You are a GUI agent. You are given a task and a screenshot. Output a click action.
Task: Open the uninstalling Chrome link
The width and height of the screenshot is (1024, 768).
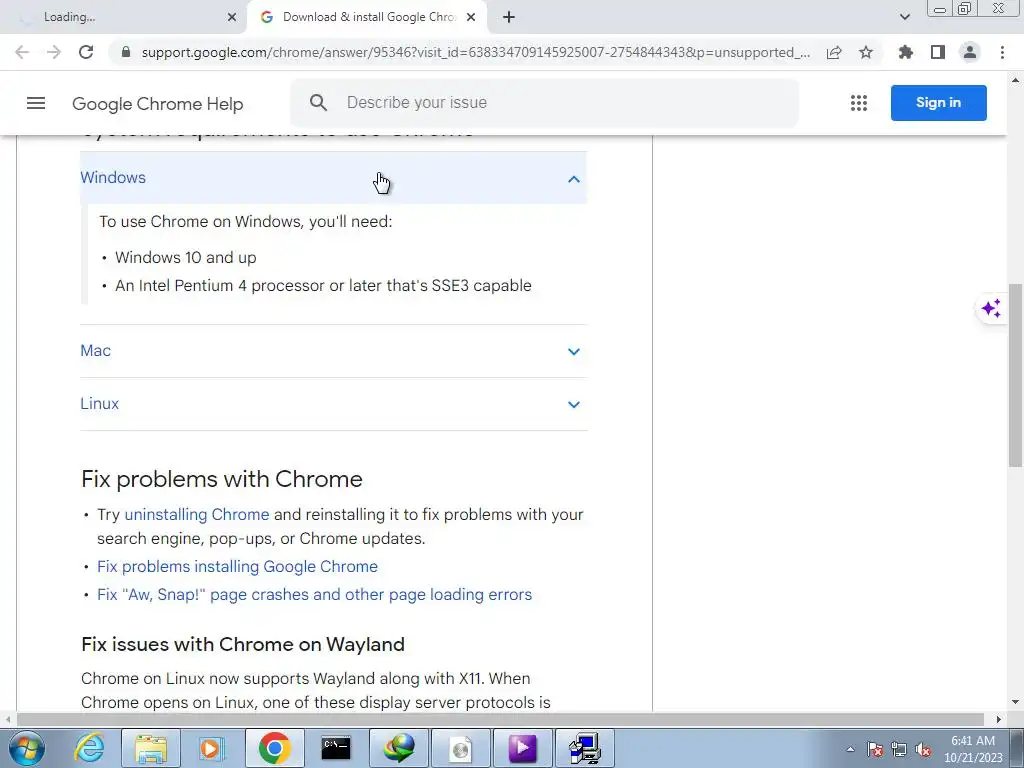click(x=197, y=515)
